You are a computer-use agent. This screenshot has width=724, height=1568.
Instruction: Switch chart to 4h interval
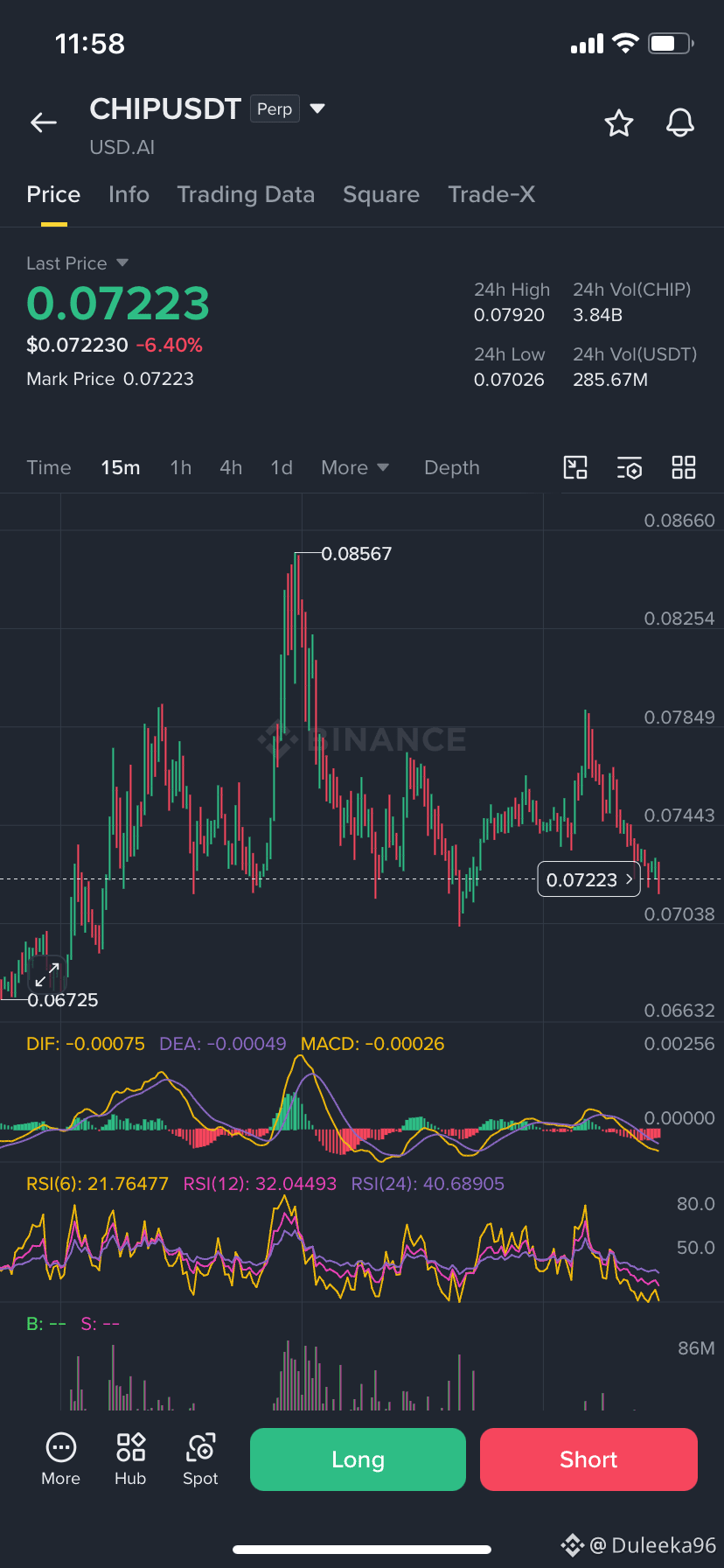coord(231,468)
